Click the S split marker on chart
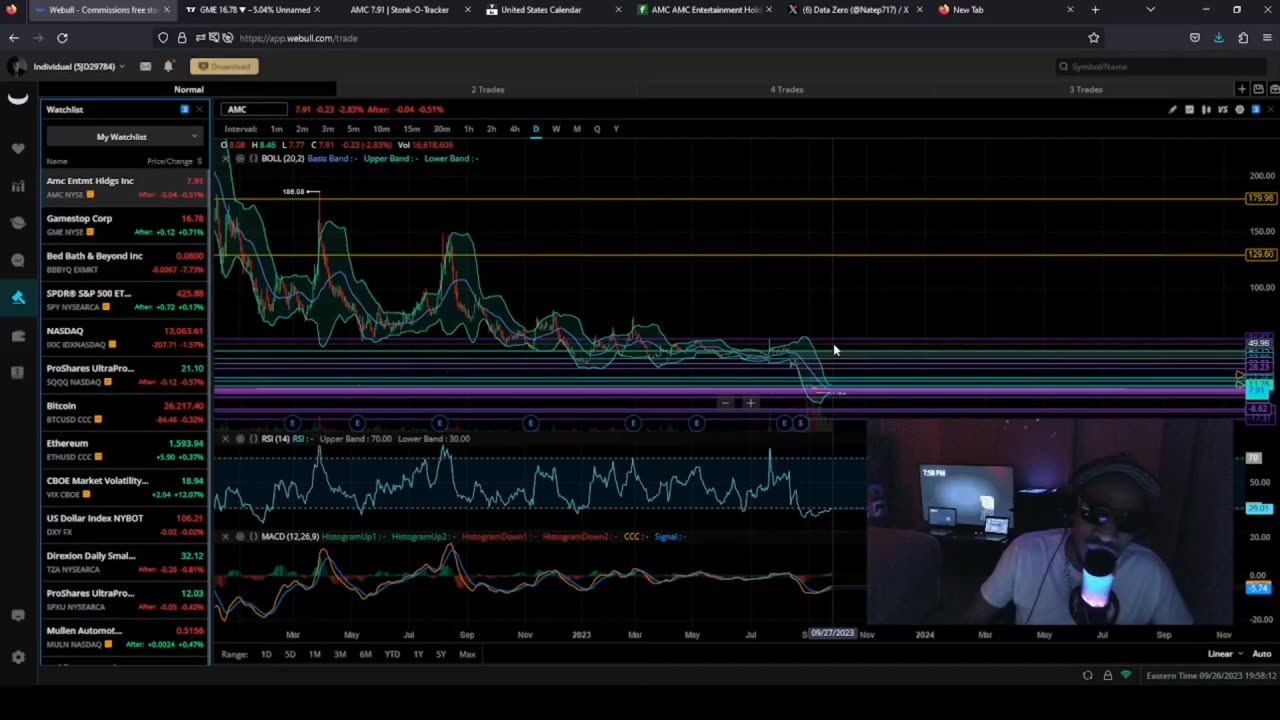 point(800,424)
